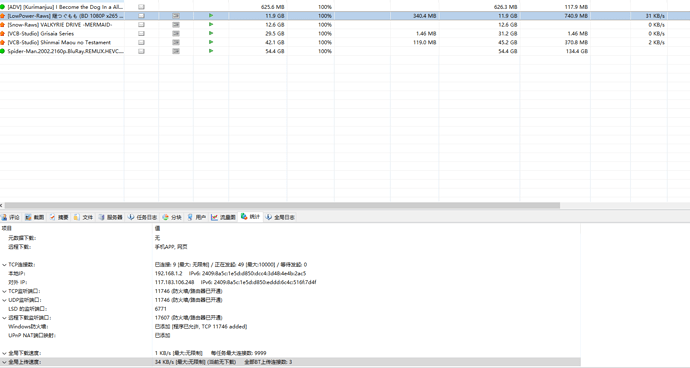
Task: Open snapshot icon for Grisaia Series task
Action: (176, 33)
